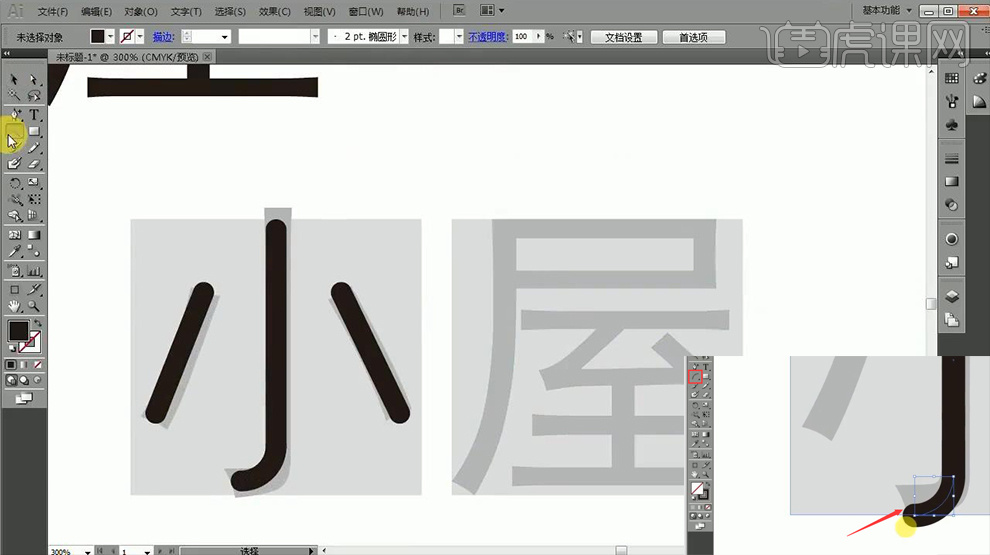Click the large fill color swatch in toolbox
990x555 pixels.
coord(18,331)
